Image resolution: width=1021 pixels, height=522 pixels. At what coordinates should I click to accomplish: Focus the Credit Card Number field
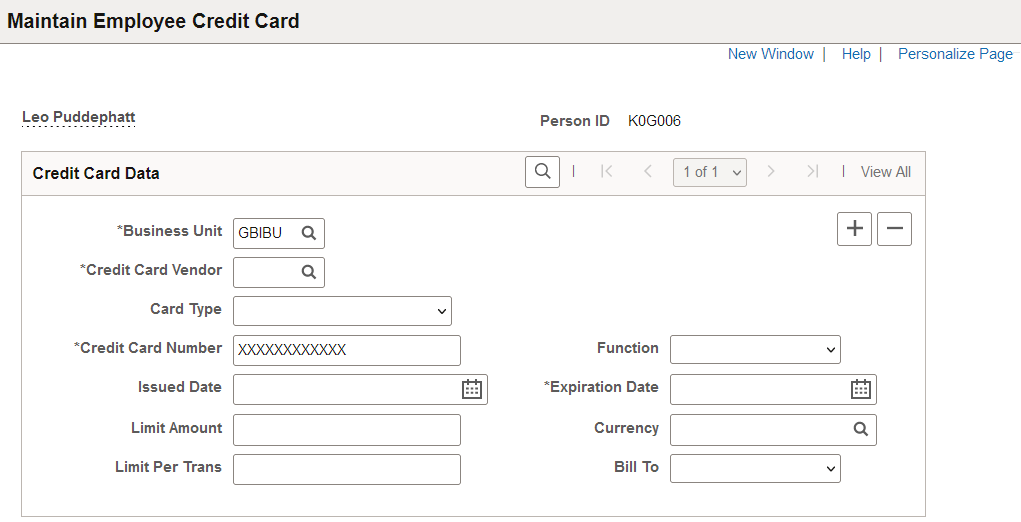point(346,350)
